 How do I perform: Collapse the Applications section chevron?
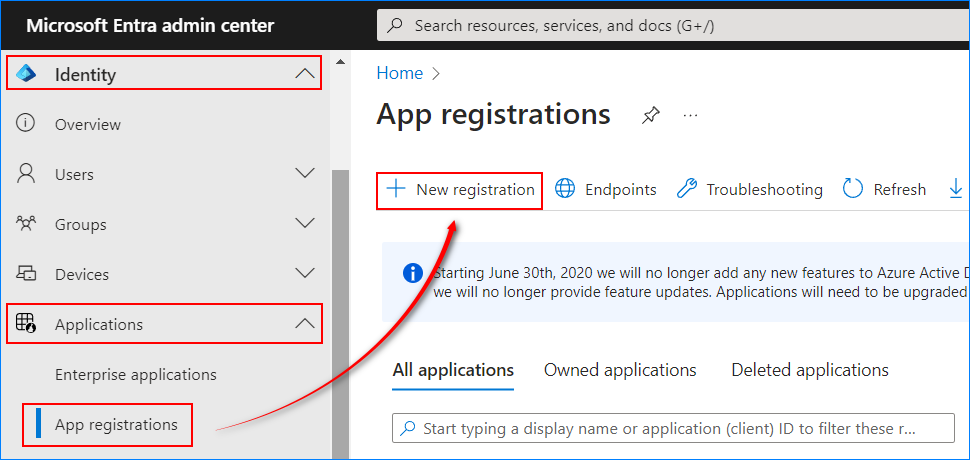tap(304, 323)
